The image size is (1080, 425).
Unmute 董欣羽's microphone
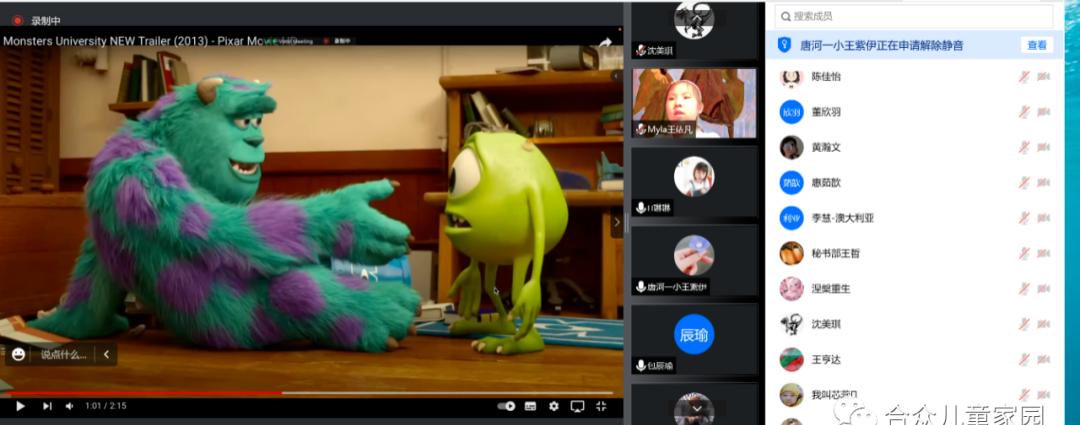[x=1024, y=112]
